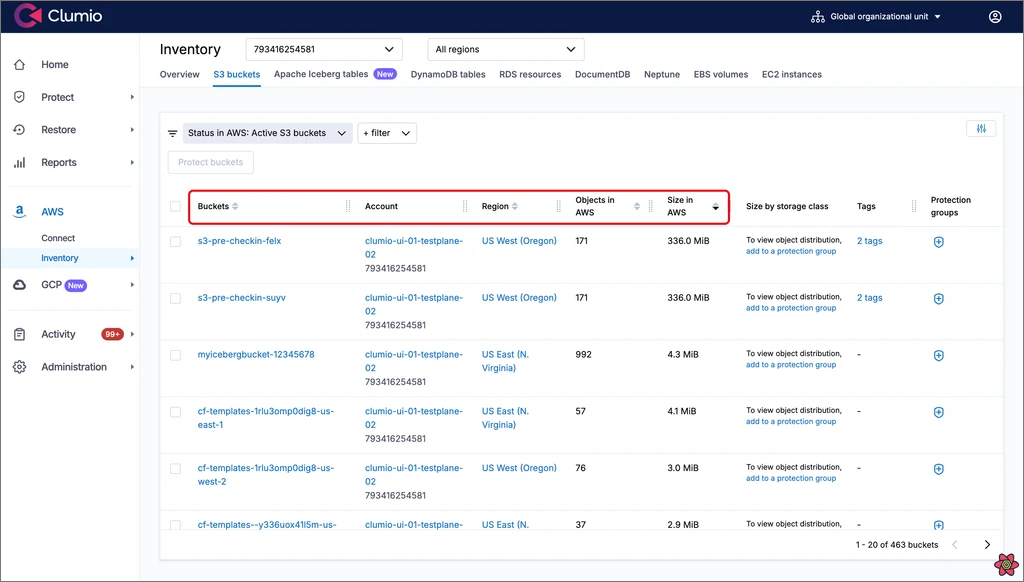Expand the Restore submenu arrow

[132, 130]
